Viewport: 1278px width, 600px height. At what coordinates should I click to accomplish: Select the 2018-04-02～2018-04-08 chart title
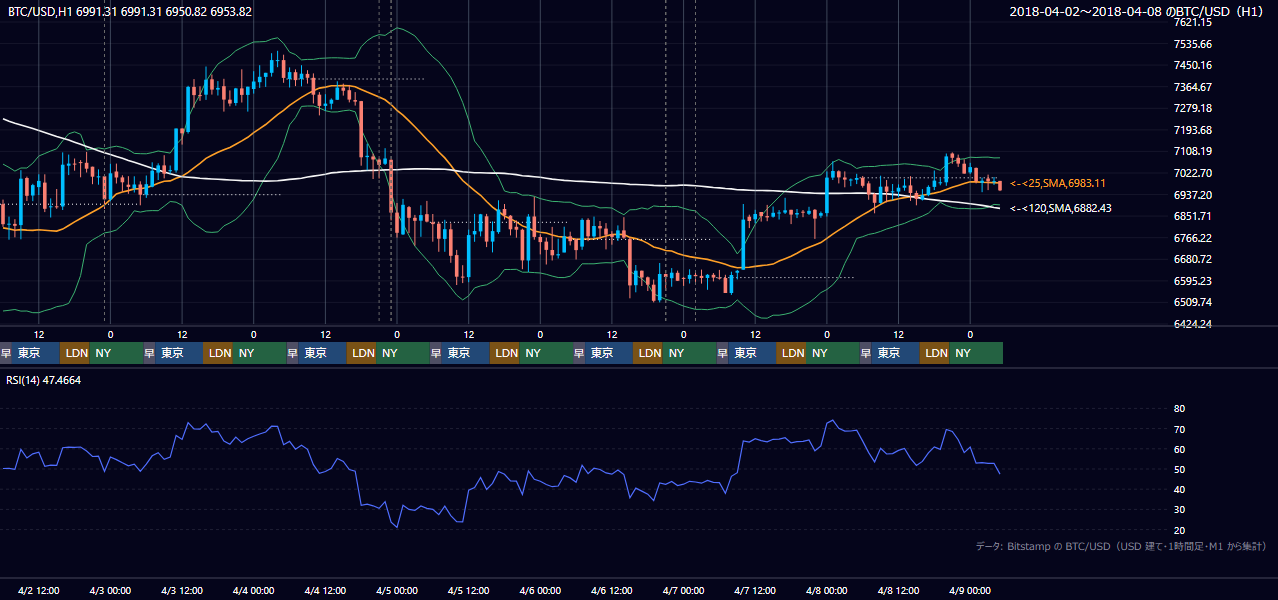1139,11
